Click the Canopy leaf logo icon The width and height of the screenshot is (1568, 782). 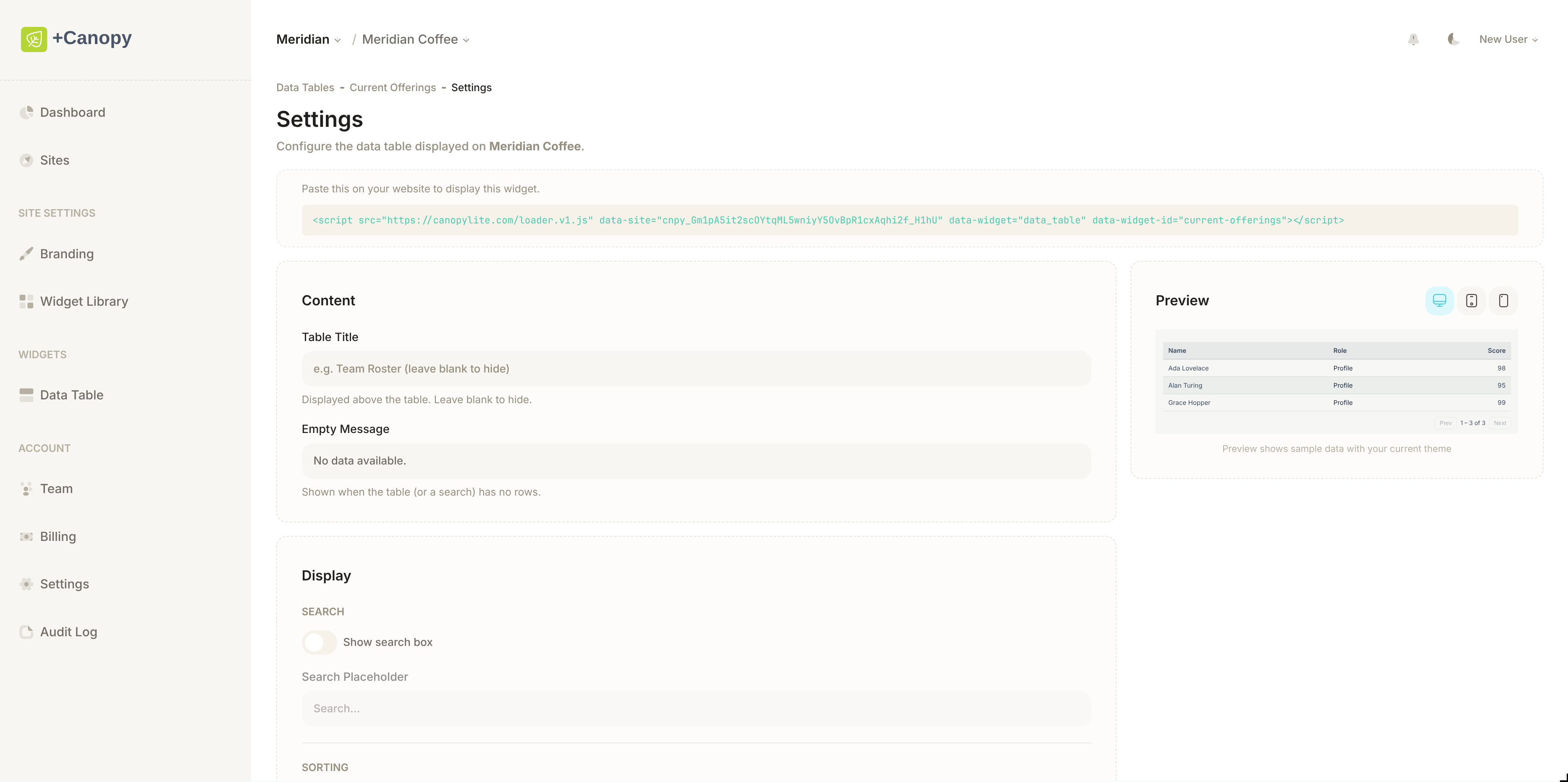pyautogui.click(x=34, y=39)
